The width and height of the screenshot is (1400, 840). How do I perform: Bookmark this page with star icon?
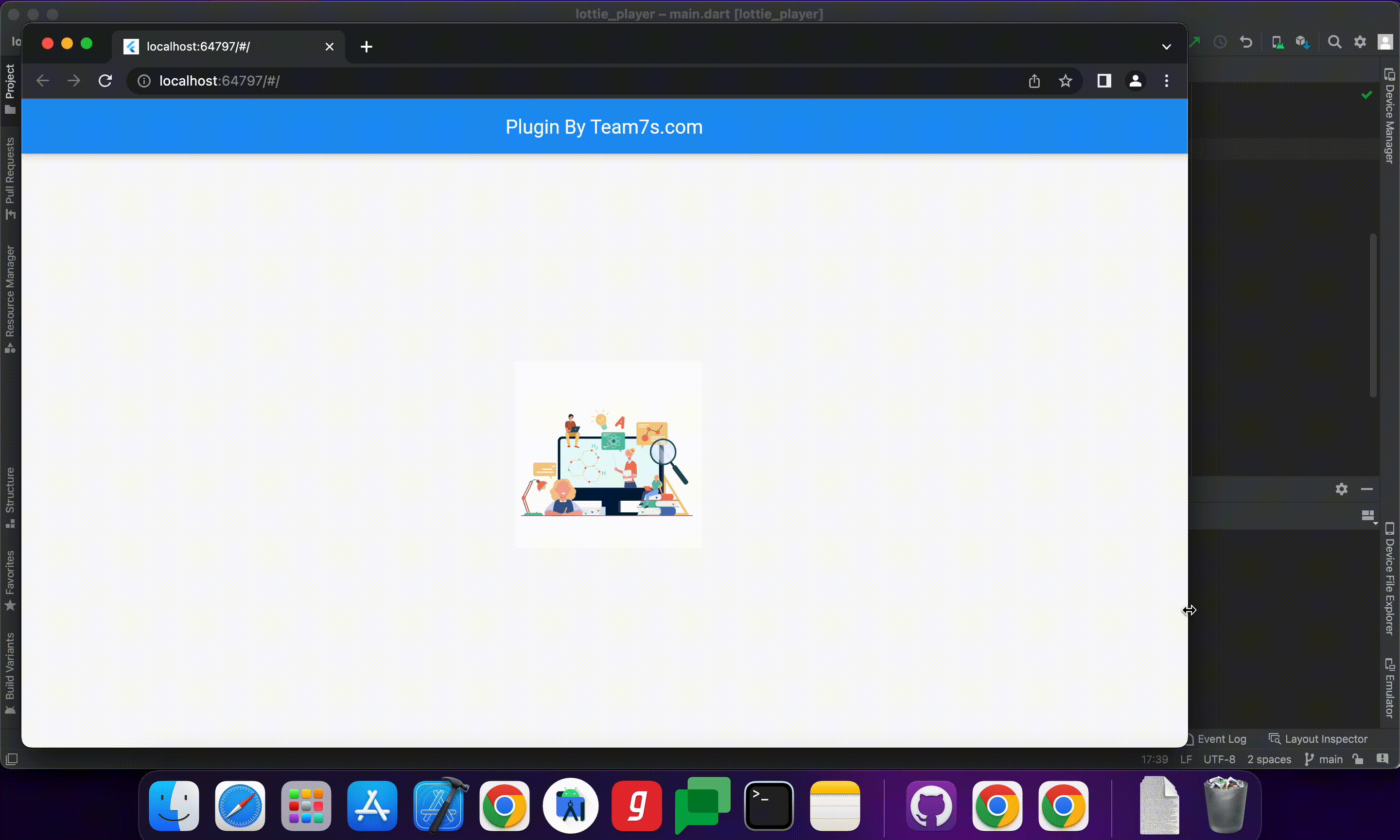[x=1066, y=81]
